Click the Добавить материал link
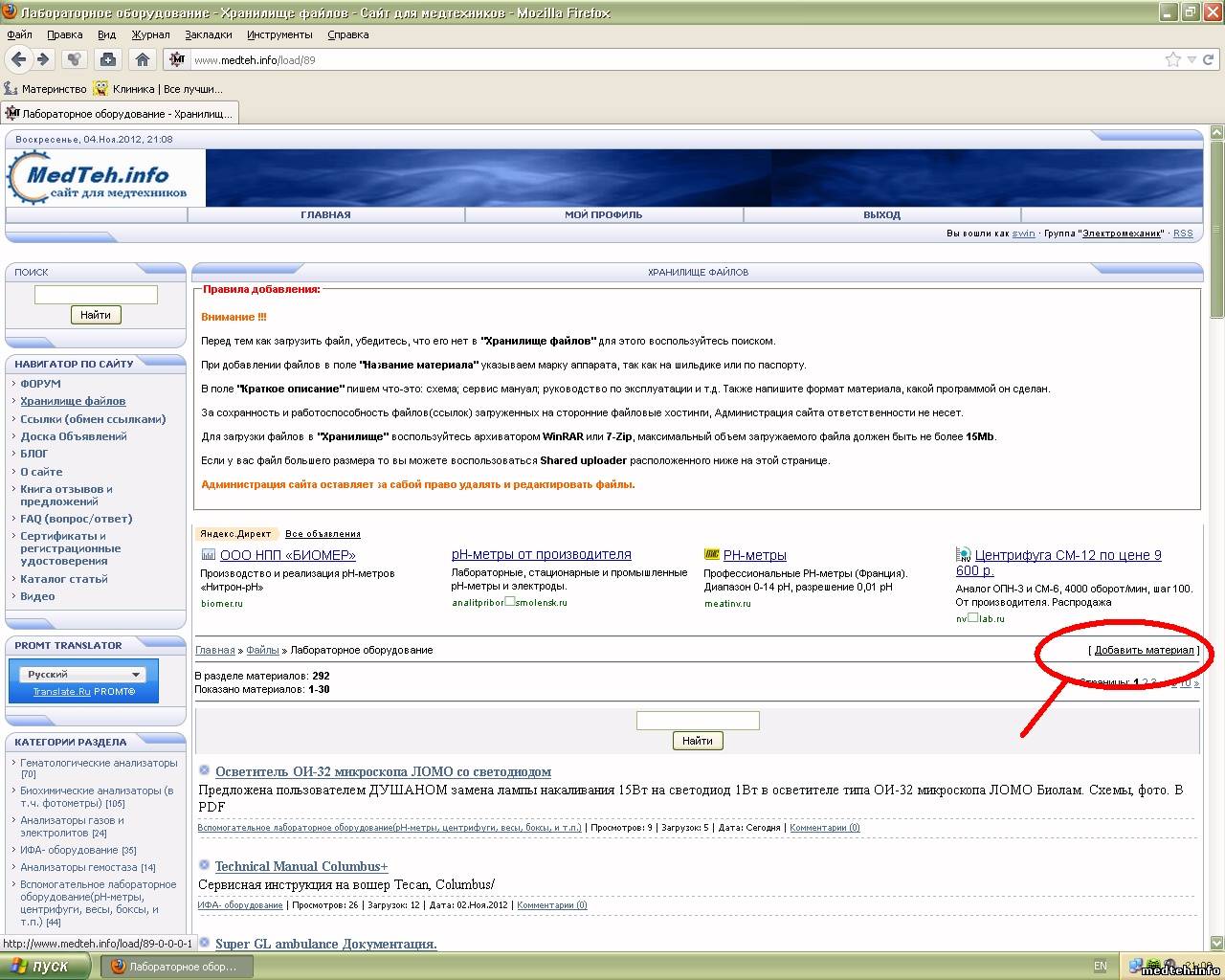 (1144, 650)
